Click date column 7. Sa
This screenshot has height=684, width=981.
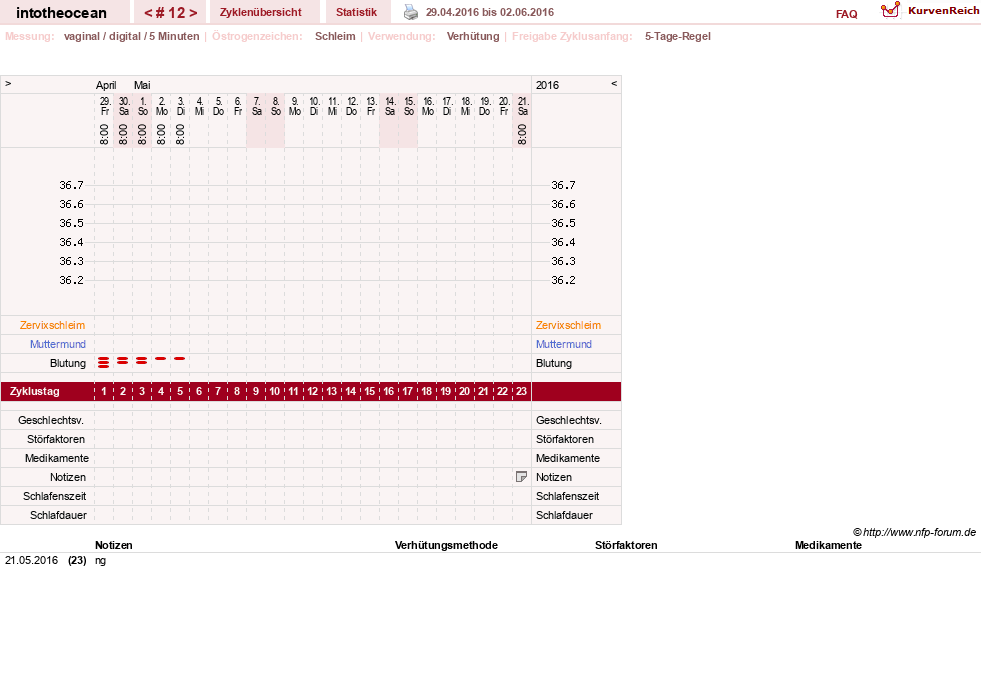tap(257, 106)
